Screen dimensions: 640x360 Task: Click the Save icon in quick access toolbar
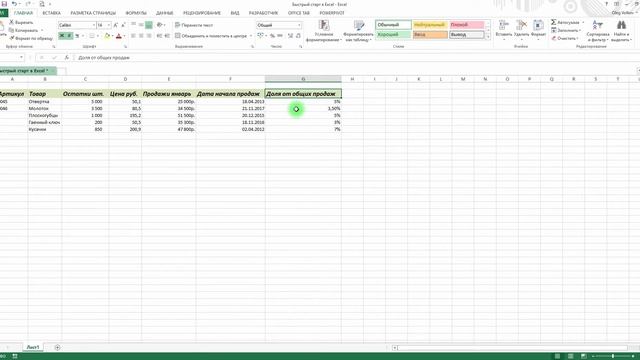tap(4, 4)
